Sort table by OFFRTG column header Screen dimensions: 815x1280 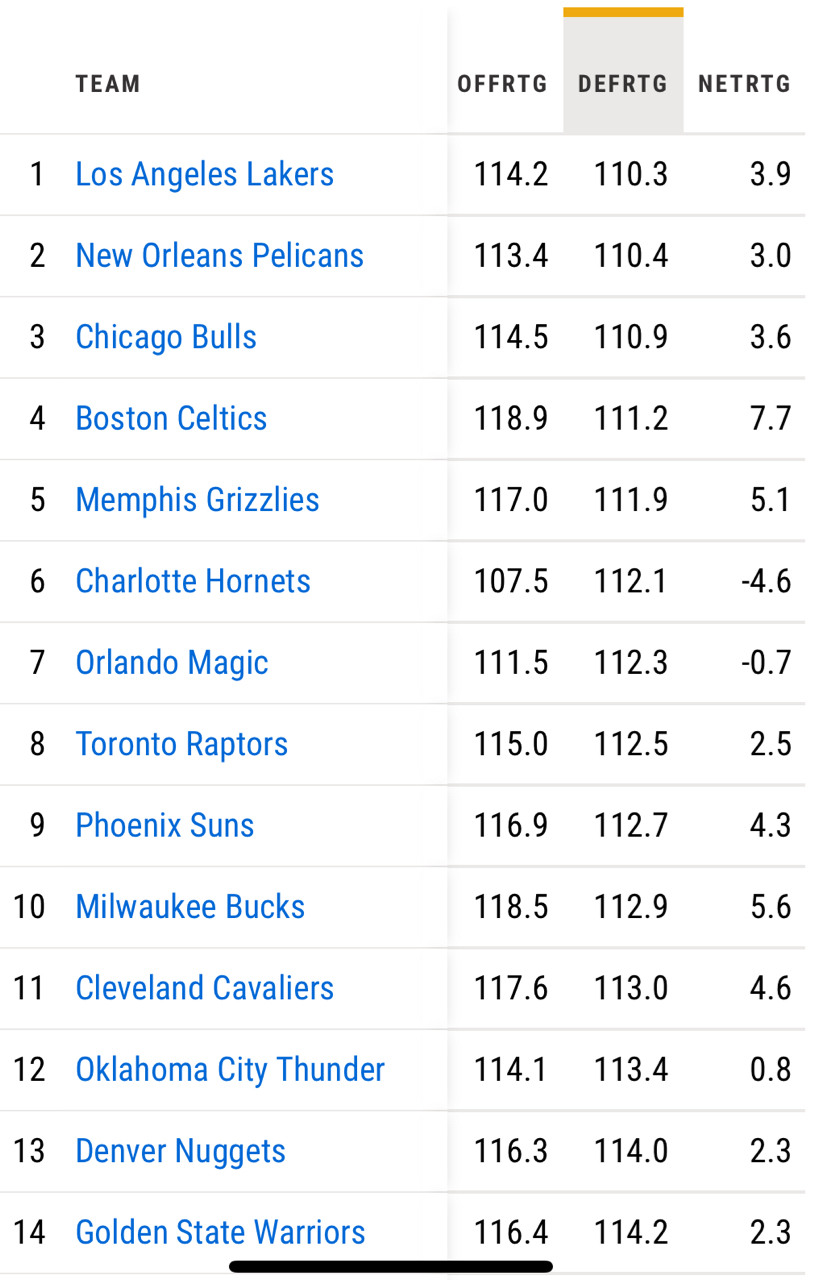tap(502, 84)
